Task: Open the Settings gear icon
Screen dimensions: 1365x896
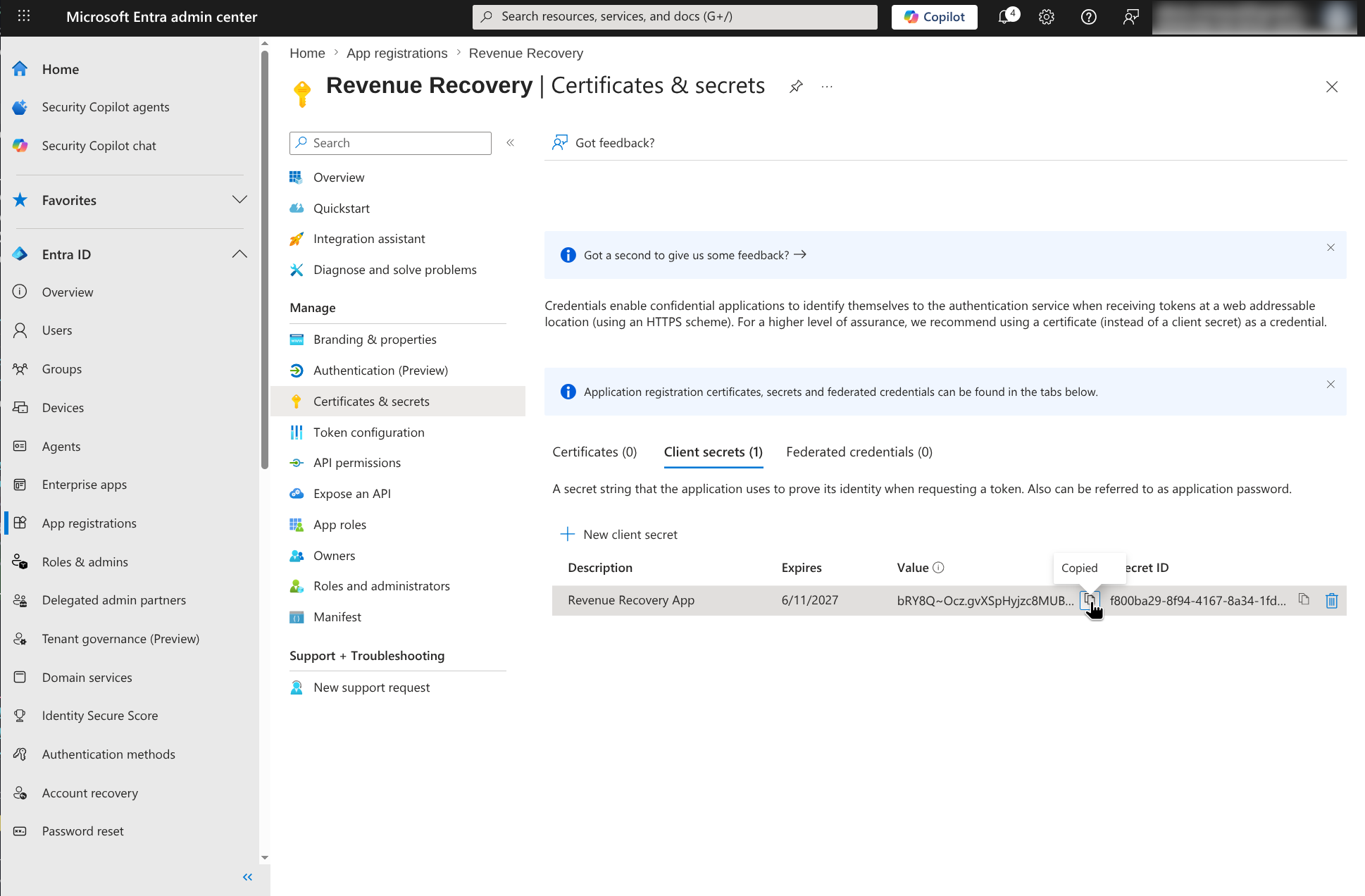Action: tap(1047, 17)
